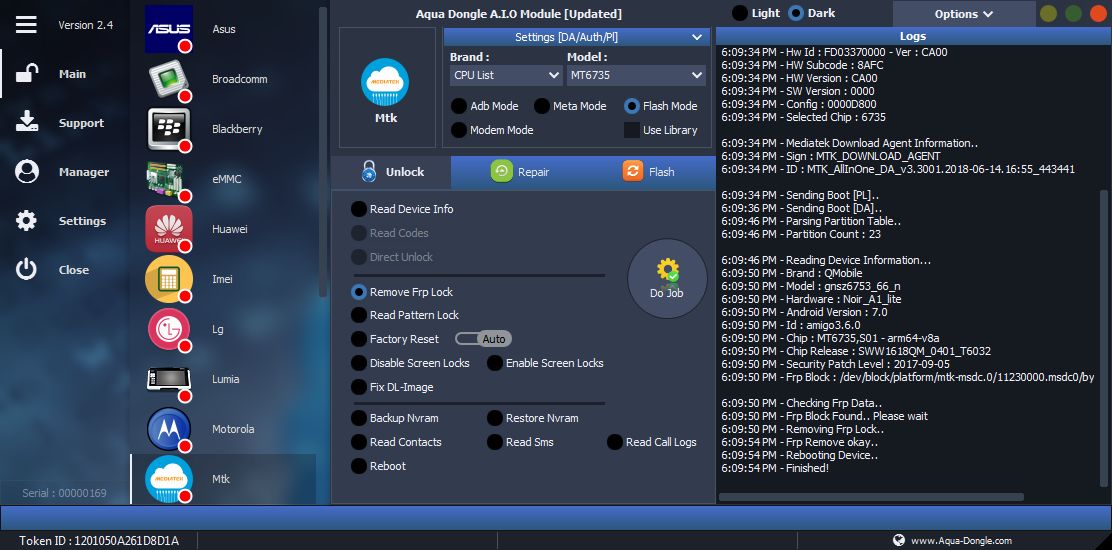
Task: Visit the www.Aqua-Dongle.com link
Action: 961,541
